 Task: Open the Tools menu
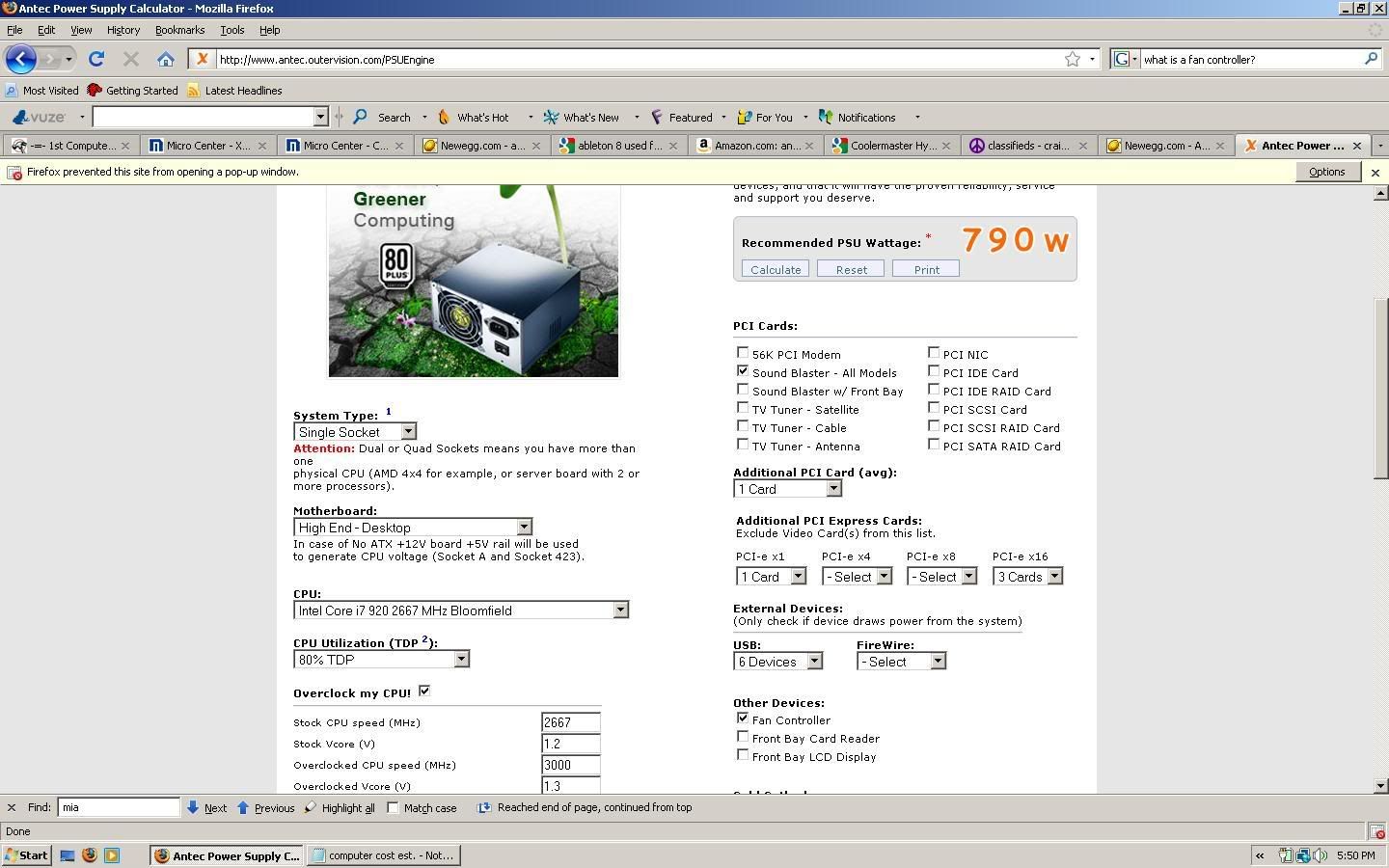click(231, 30)
